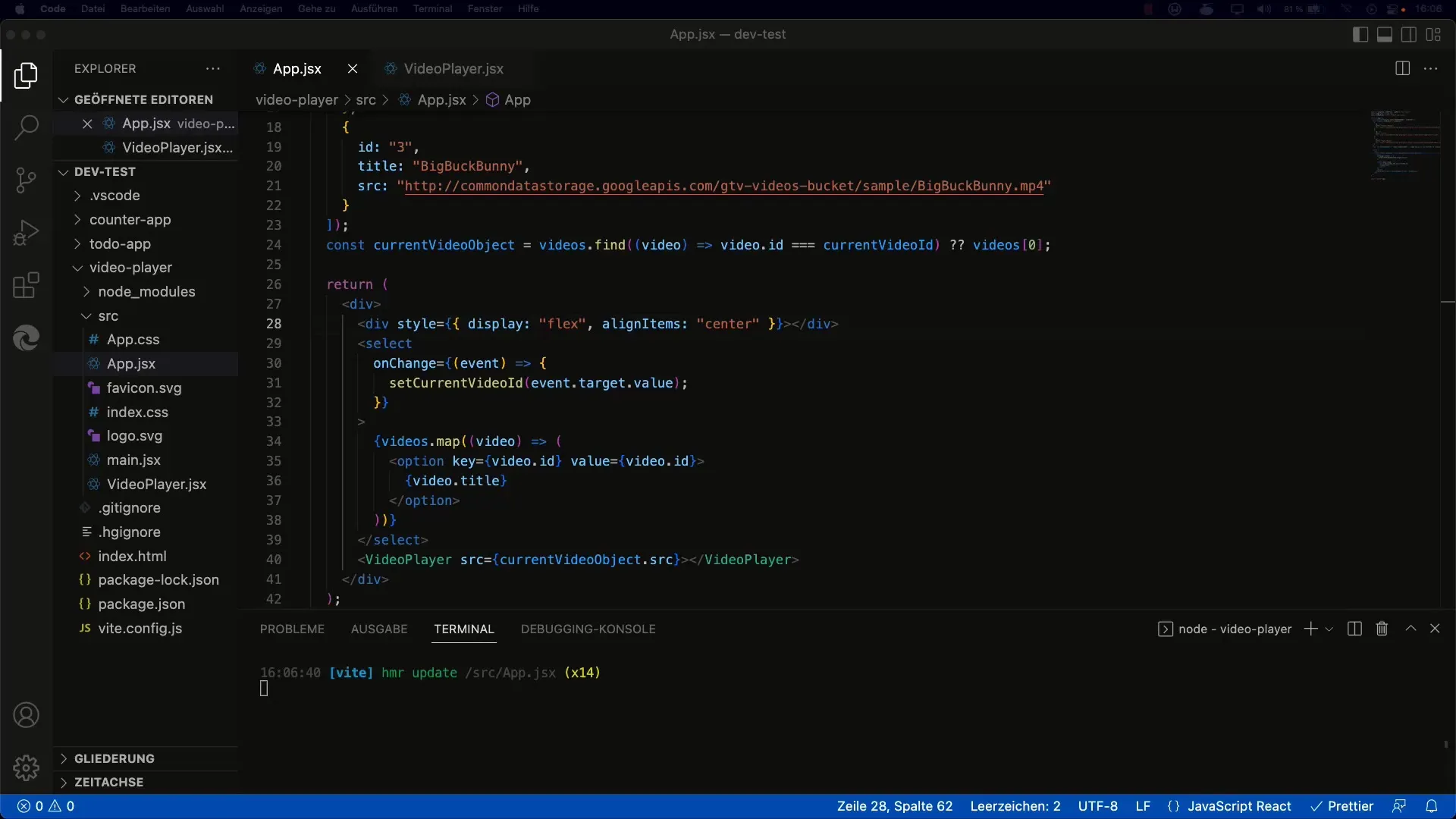Split the terminal panel
Image resolution: width=1456 pixels, height=819 pixels.
(x=1354, y=629)
